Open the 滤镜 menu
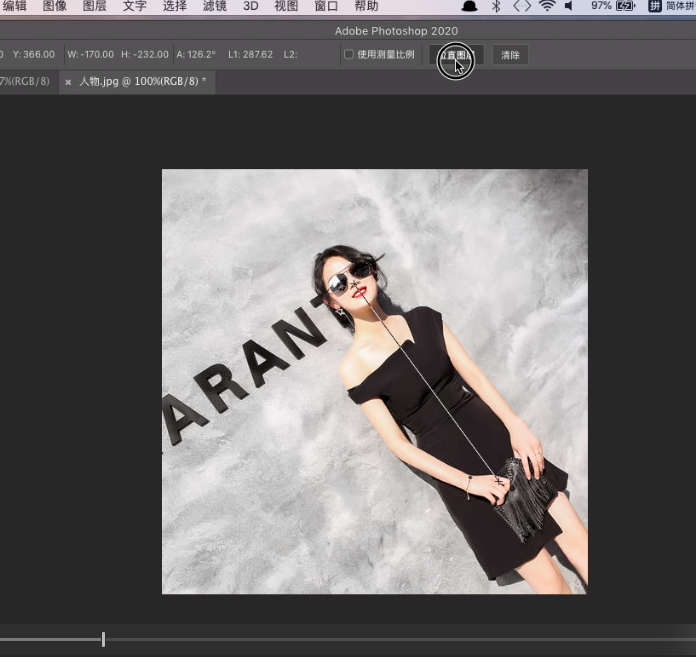This screenshot has height=657, width=696. coord(215,6)
